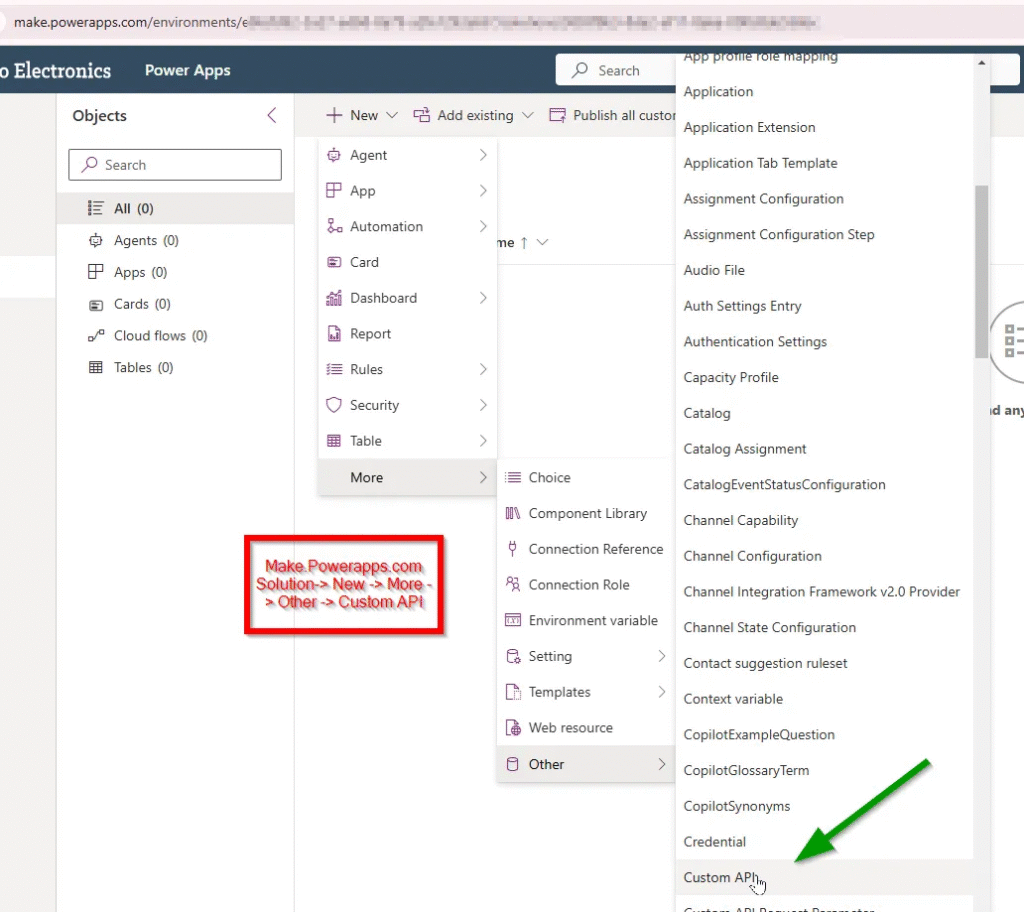The width and height of the screenshot is (1024, 912).
Task: Click the Report icon in the New menu
Action: (334, 334)
